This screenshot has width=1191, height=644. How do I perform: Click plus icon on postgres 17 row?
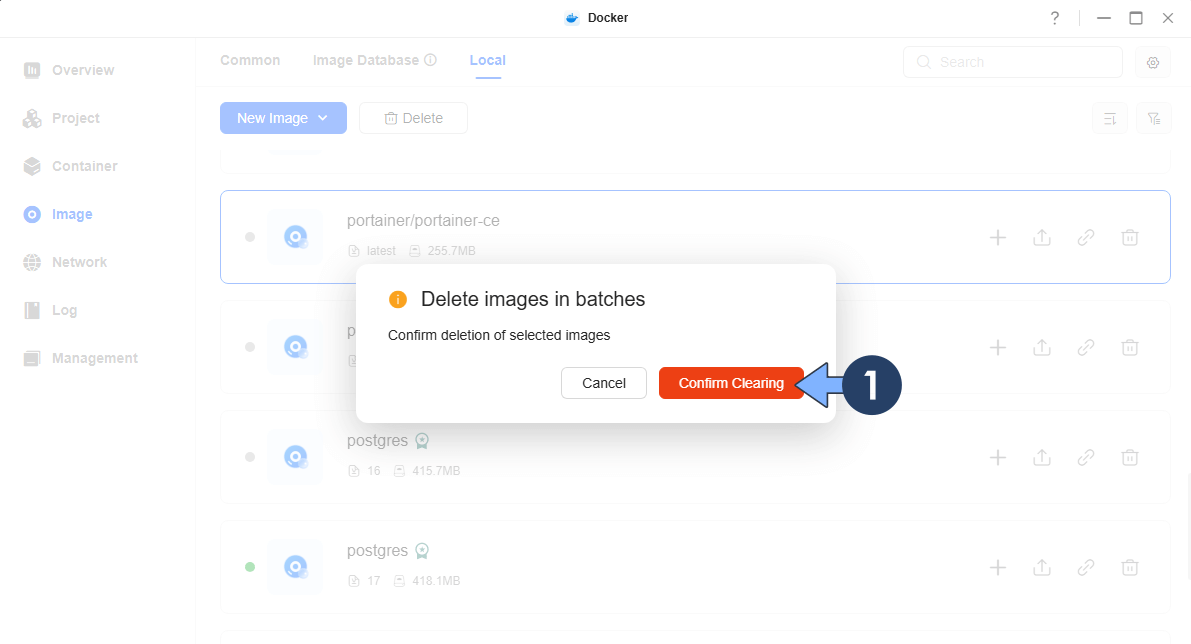pyautogui.click(x=998, y=567)
